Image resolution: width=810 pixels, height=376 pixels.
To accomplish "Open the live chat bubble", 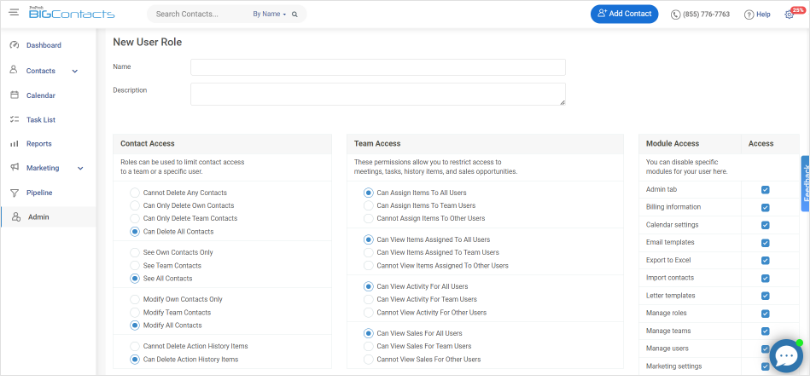I will point(786,356).
